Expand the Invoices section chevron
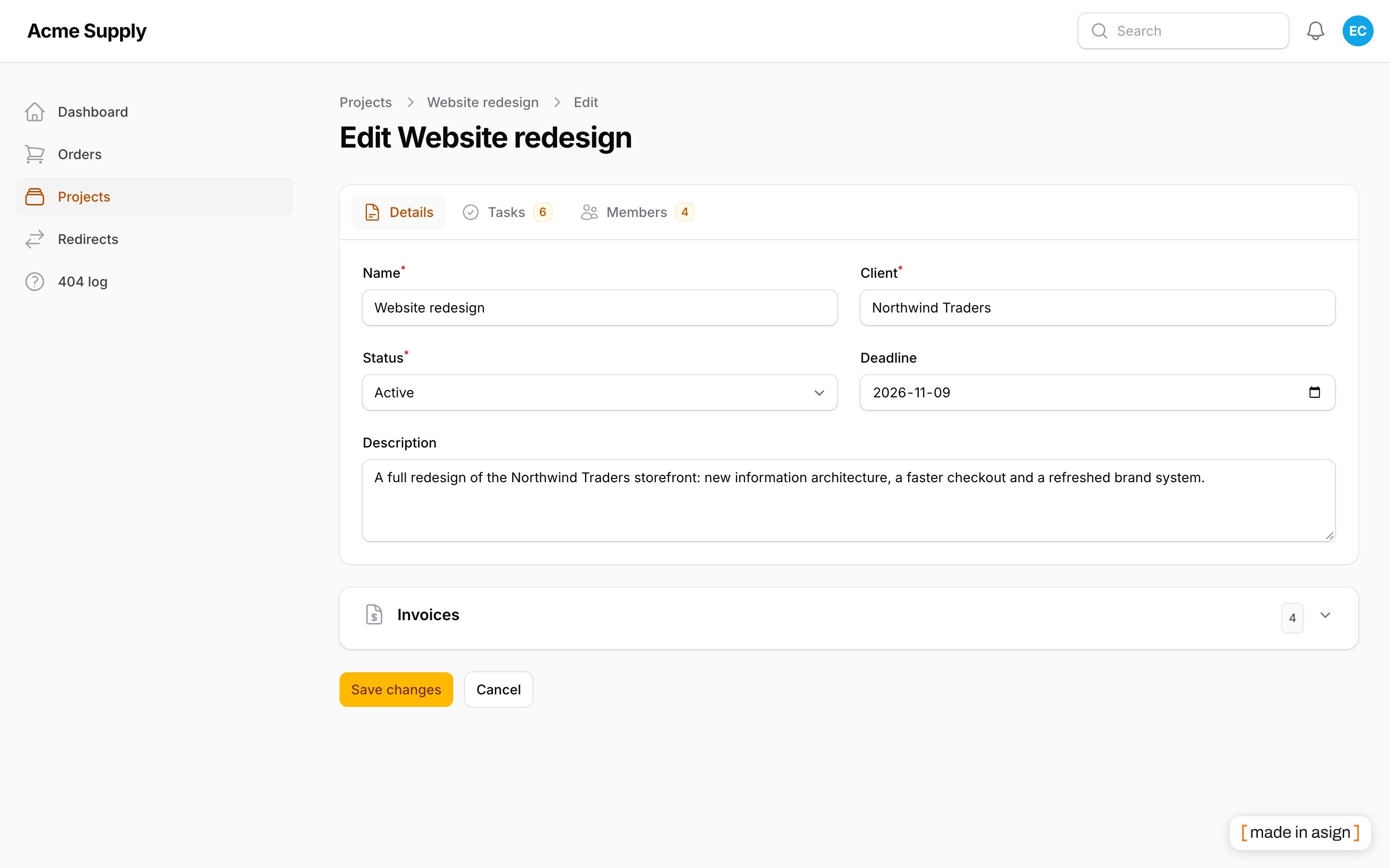This screenshot has height=868, width=1389. (x=1325, y=615)
